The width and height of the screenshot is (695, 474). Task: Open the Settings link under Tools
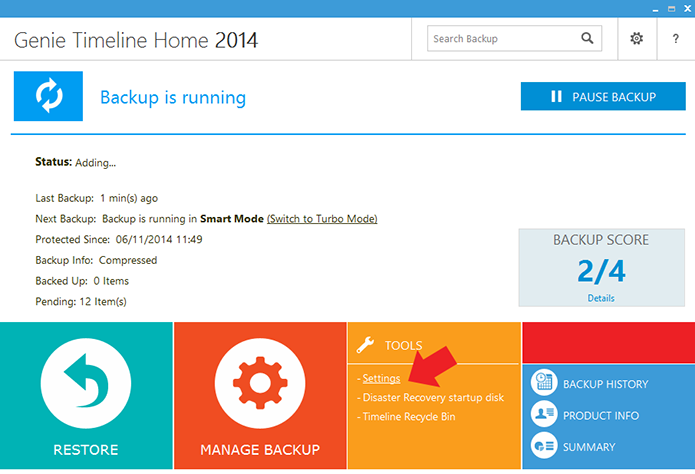(x=381, y=378)
